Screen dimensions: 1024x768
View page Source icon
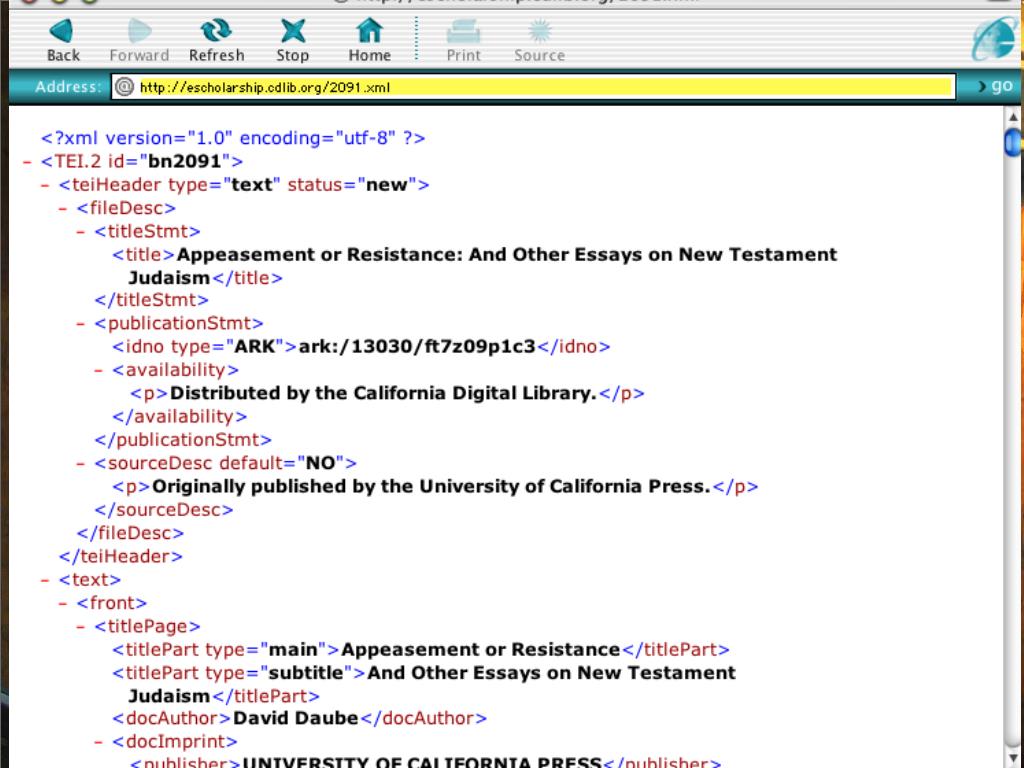click(539, 31)
